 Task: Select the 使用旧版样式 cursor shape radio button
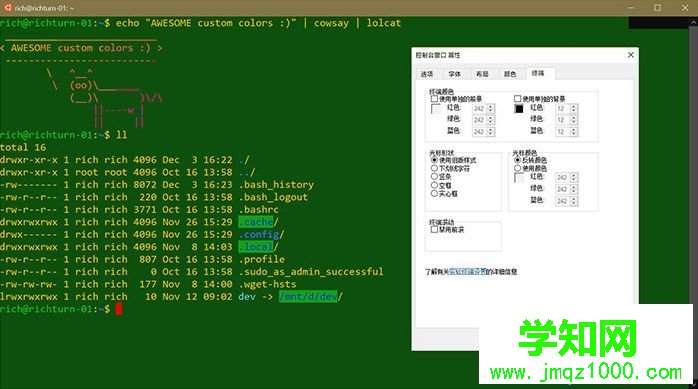[x=434, y=160]
